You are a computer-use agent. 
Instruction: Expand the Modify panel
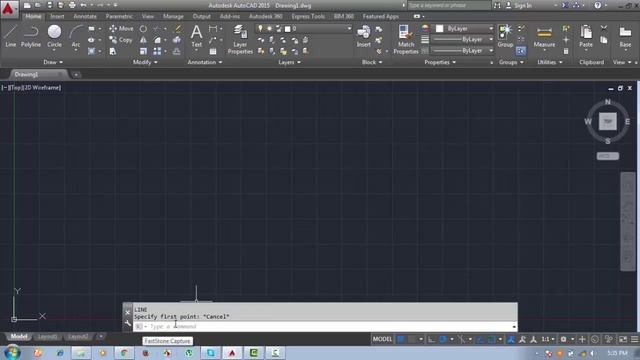click(x=145, y=62)
